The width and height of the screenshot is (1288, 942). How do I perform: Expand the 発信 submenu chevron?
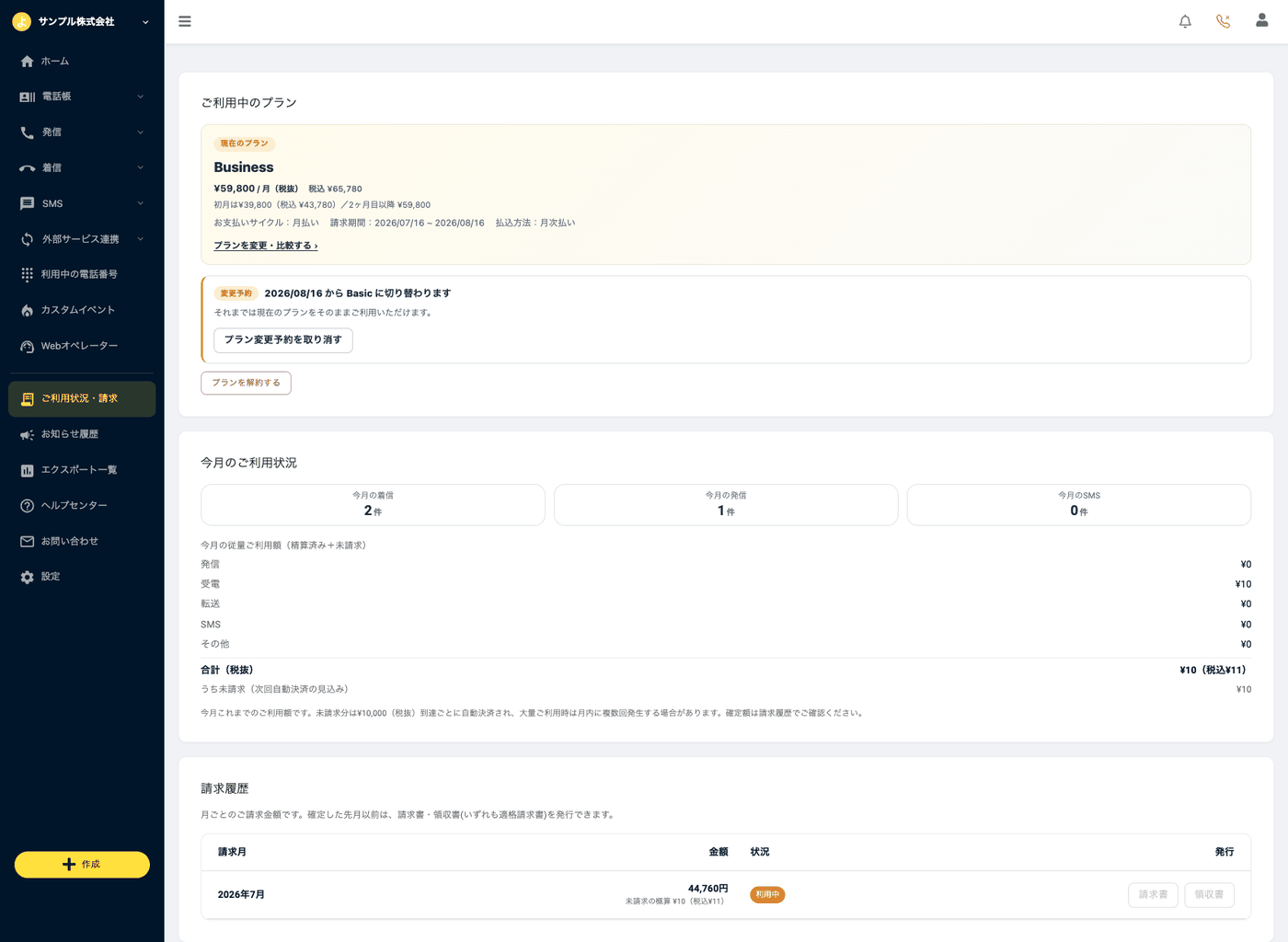141,132
